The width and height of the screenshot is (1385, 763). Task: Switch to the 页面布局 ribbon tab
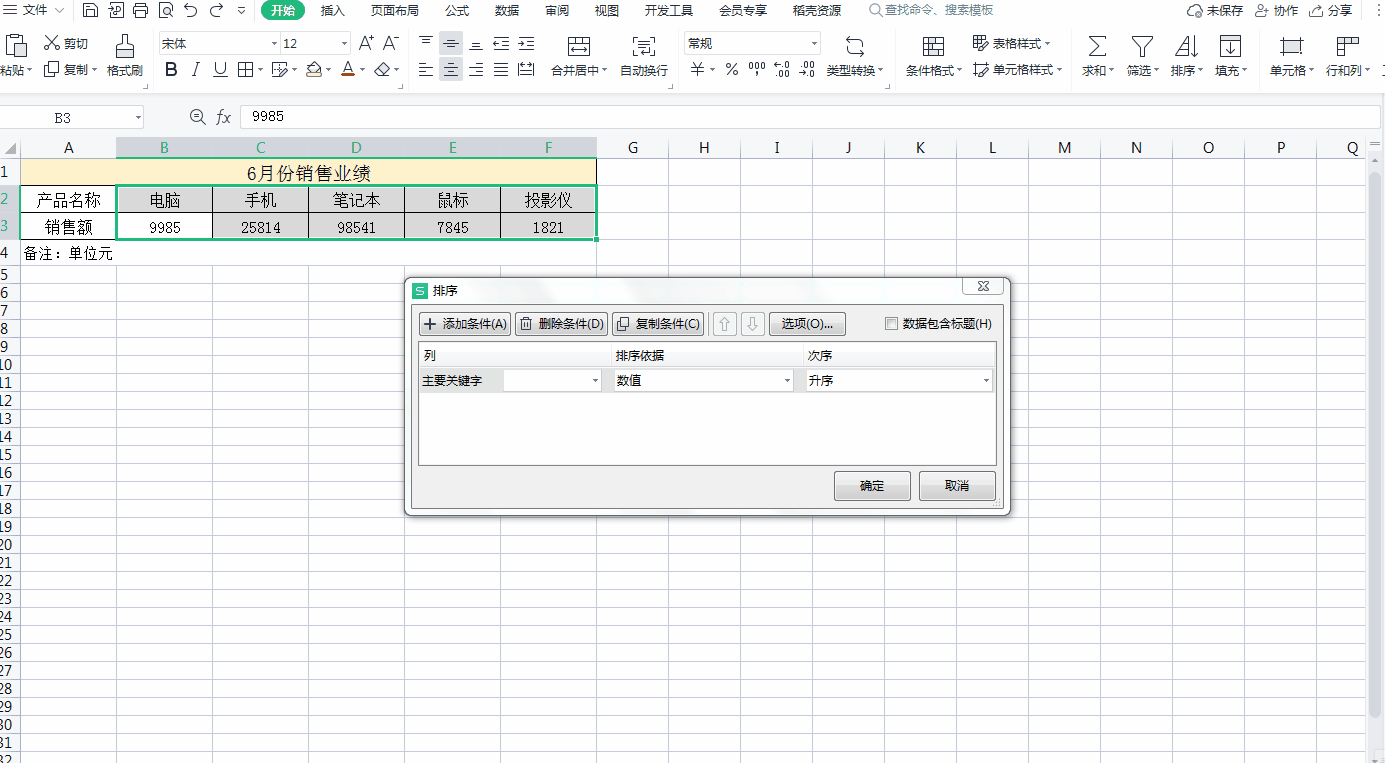[x=395, y=11]
